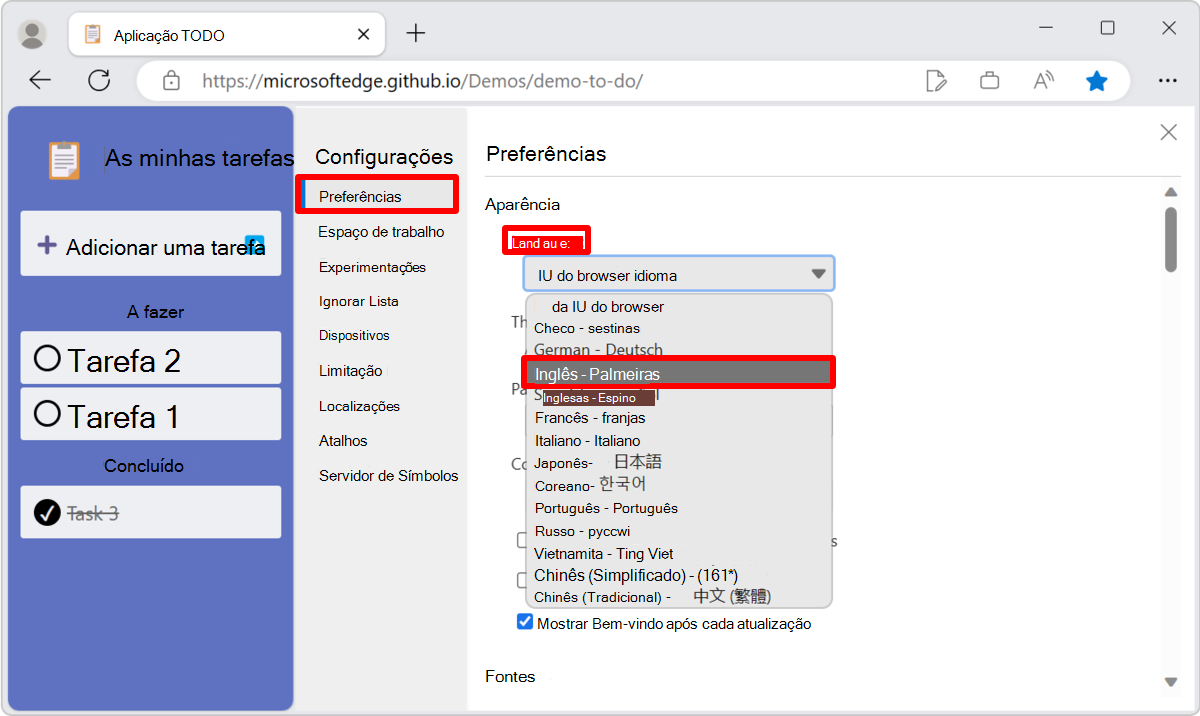This screenshot has height=716, width=1200.
Task: Close the Configurações settings panel
Action: pos(1168,132)
